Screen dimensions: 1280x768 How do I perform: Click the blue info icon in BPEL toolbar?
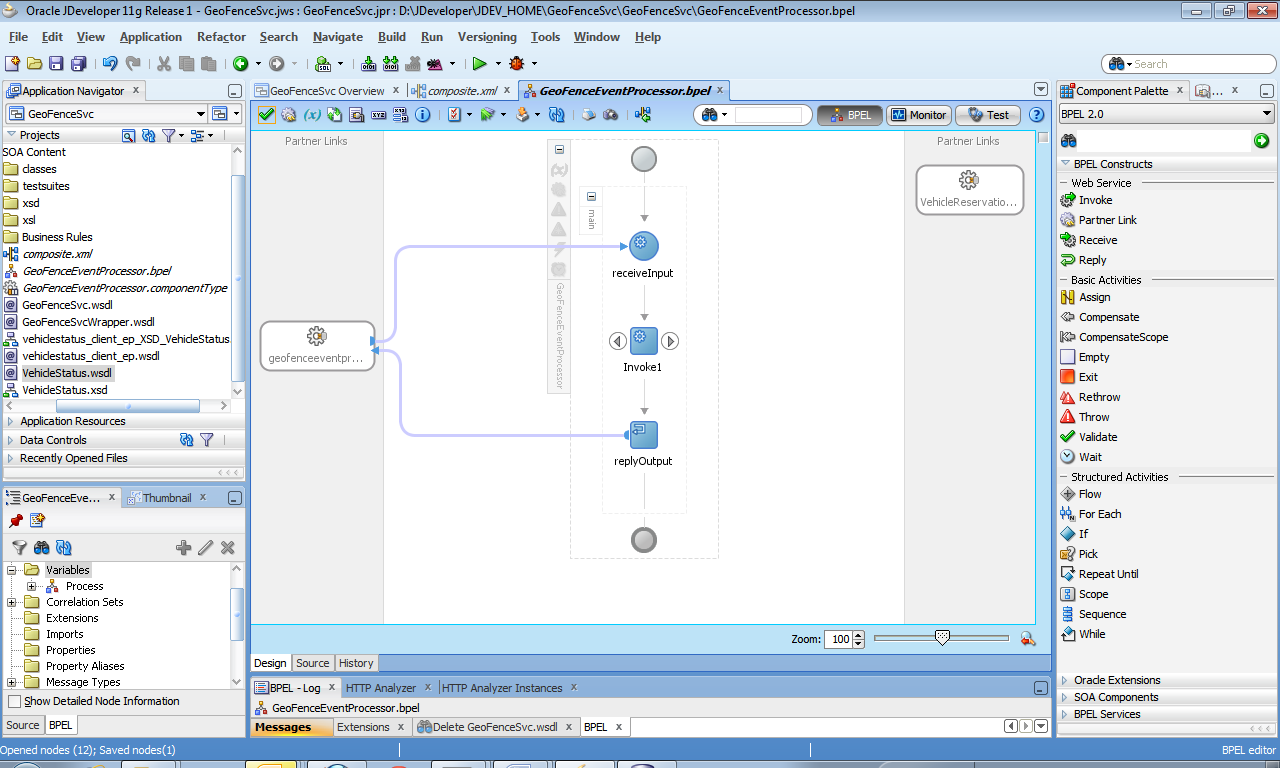(423, 114)
